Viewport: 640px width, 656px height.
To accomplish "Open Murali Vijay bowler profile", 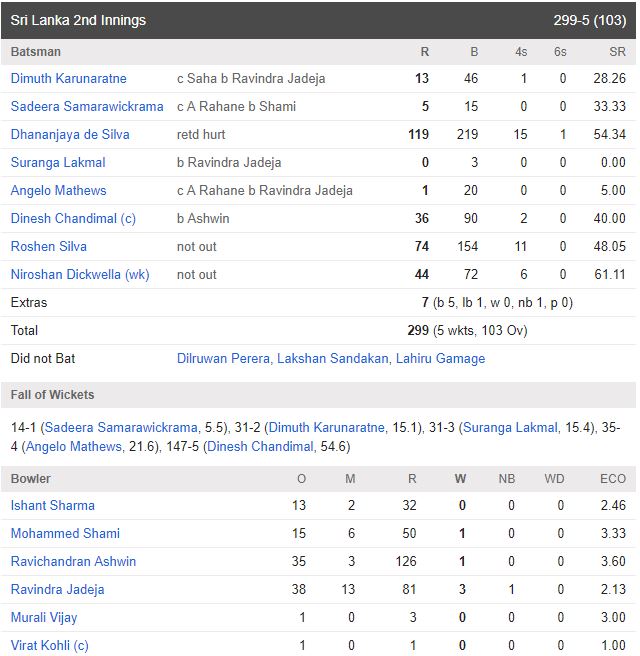I will (44, 618).
